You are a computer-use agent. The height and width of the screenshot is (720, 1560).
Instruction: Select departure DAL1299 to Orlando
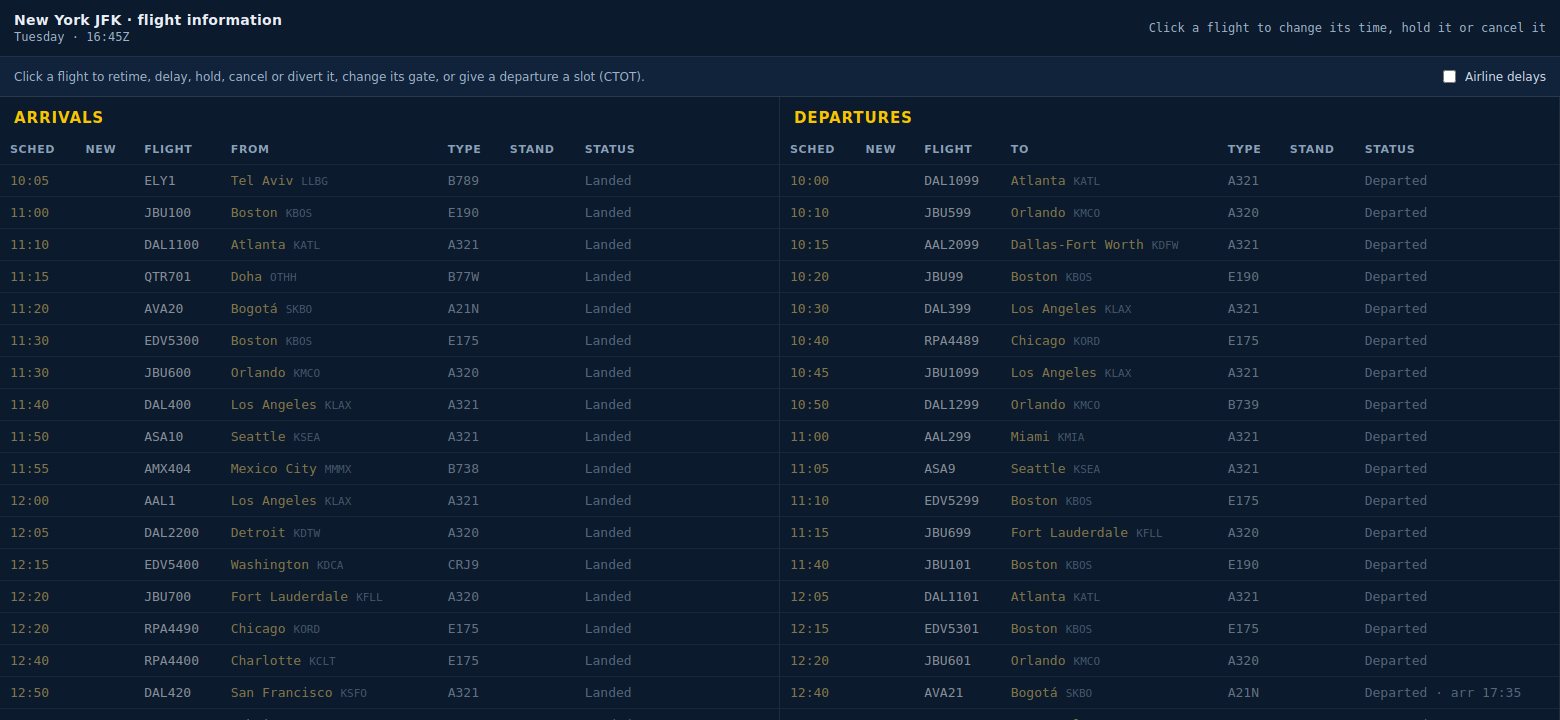click(1170, 405)
